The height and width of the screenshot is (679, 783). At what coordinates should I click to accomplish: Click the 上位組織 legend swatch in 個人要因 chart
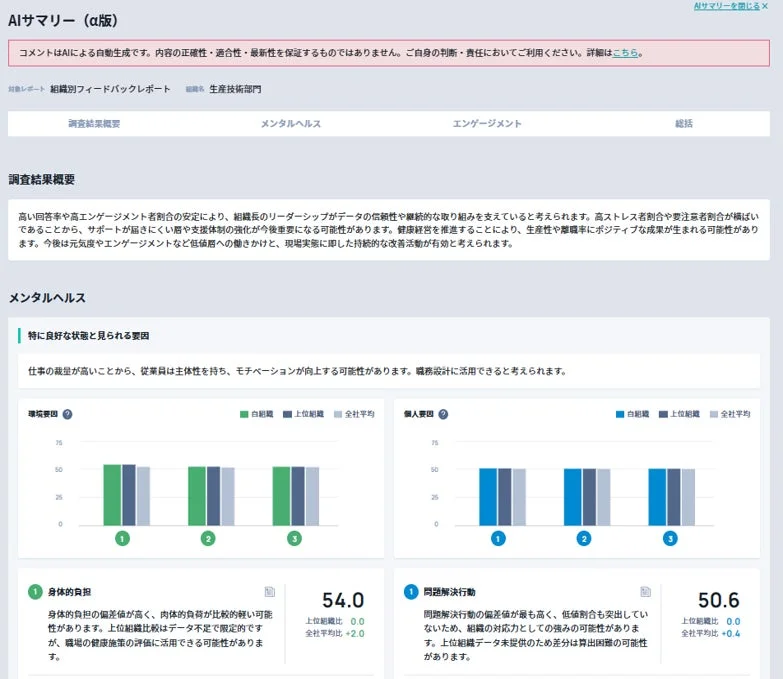[663, 414]
